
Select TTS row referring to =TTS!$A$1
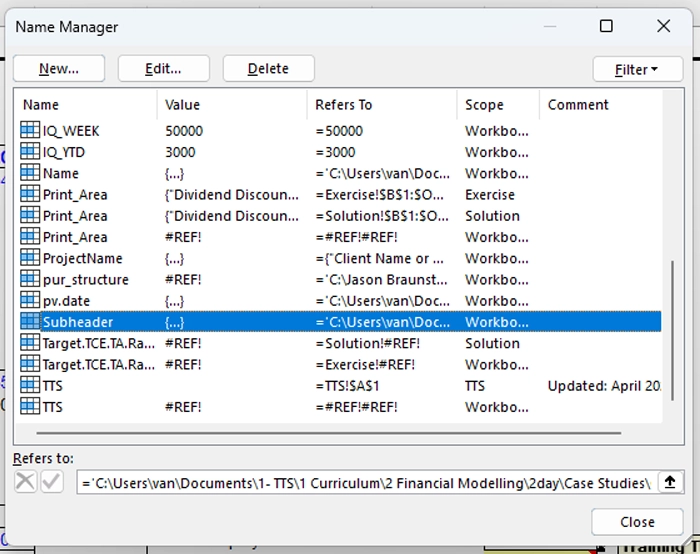click(x=340, y=386)
